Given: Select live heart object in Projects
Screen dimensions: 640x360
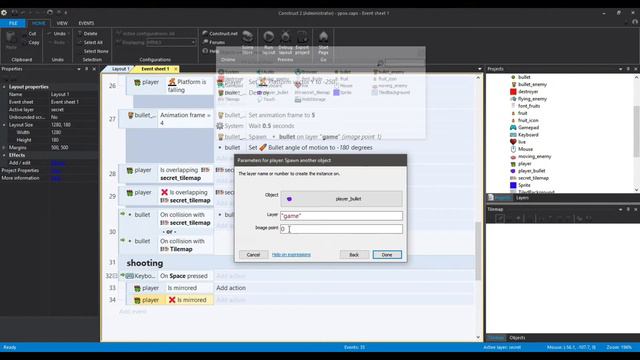Looking at the screenshot, I should tap(518, 142).
